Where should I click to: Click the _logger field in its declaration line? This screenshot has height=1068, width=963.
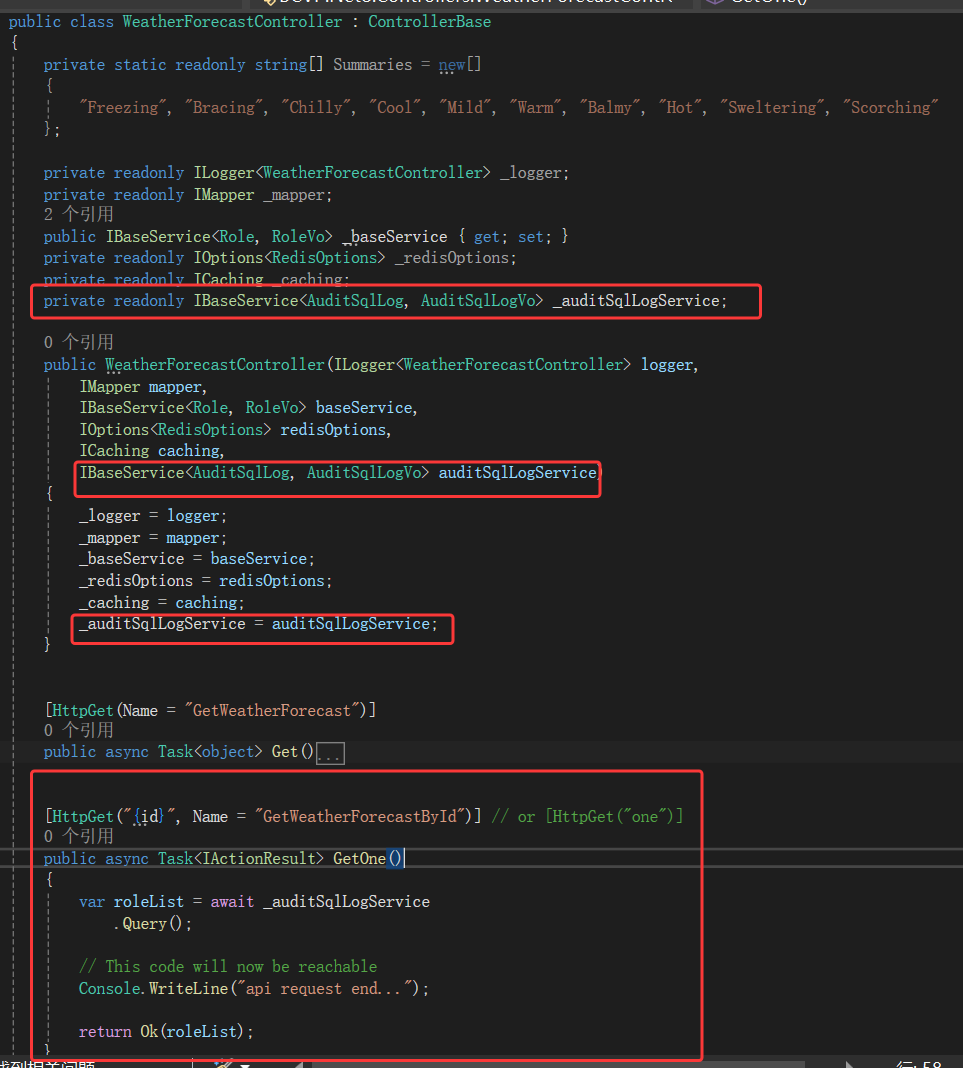[x=531, y=173]
